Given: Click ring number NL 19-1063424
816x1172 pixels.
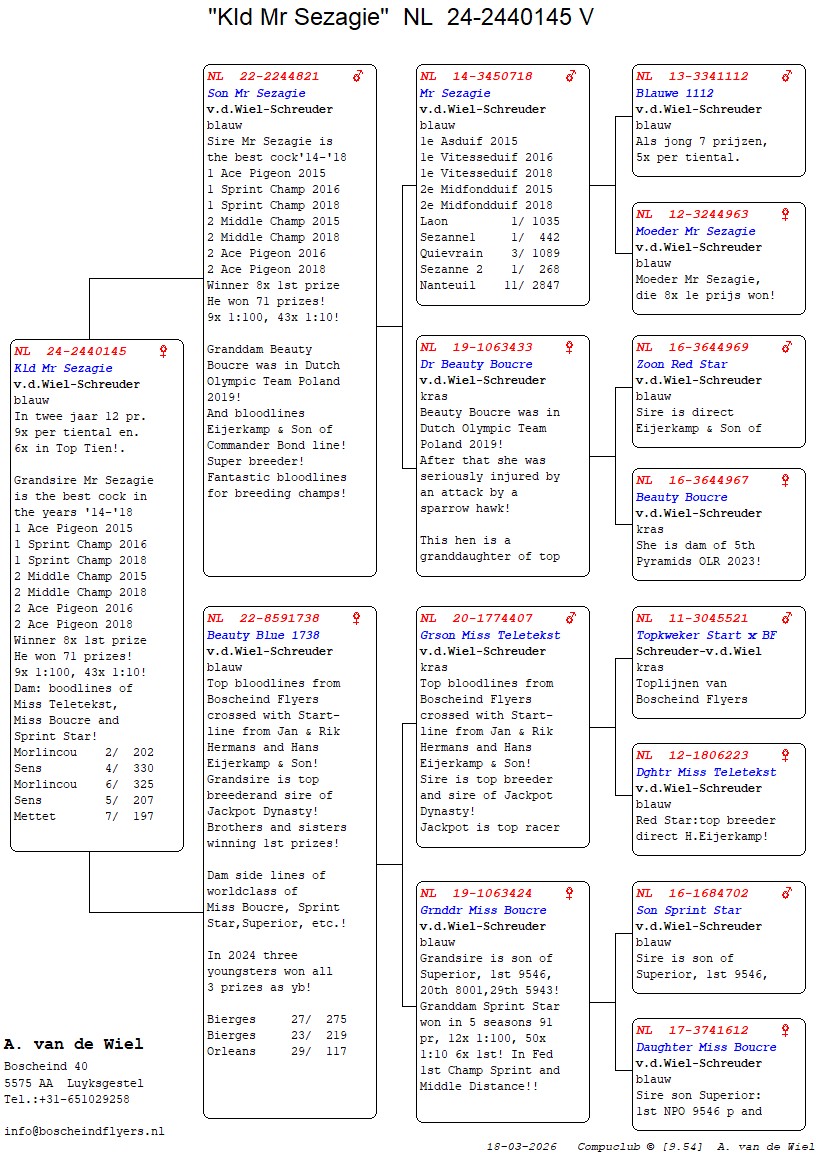Looking at the screenshot, I should point(477,893).
